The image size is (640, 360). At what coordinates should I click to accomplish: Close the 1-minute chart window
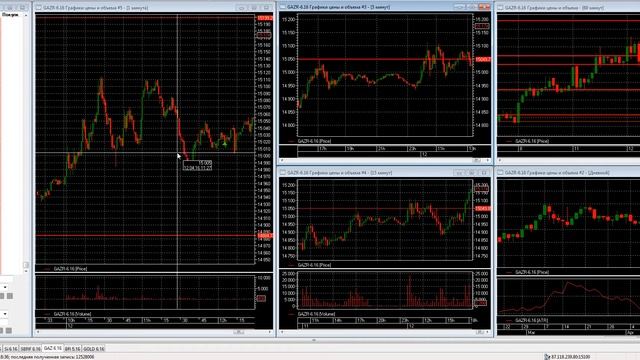click(x=267, y=8)
